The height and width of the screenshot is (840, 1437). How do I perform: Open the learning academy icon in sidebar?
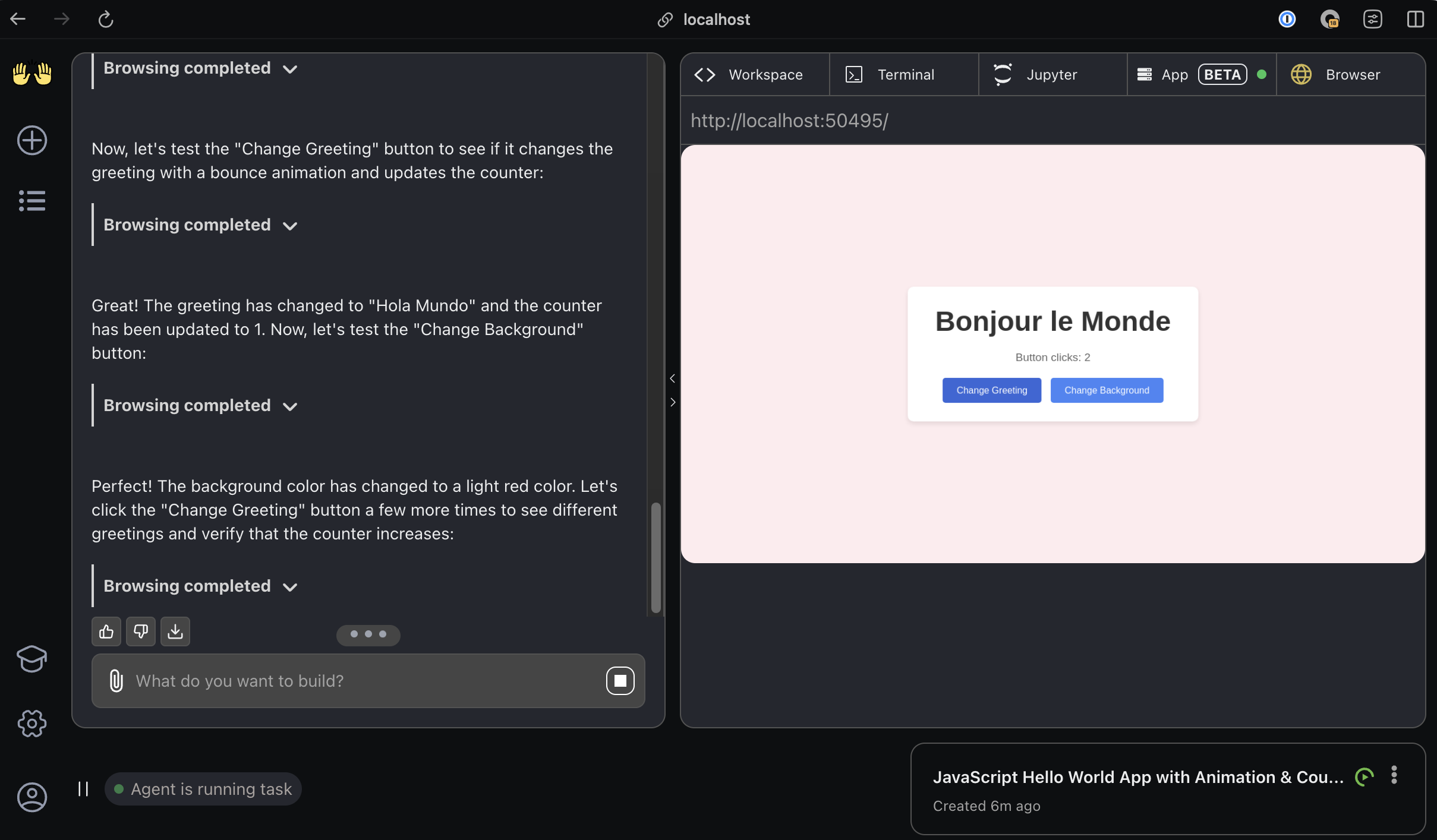31,659
